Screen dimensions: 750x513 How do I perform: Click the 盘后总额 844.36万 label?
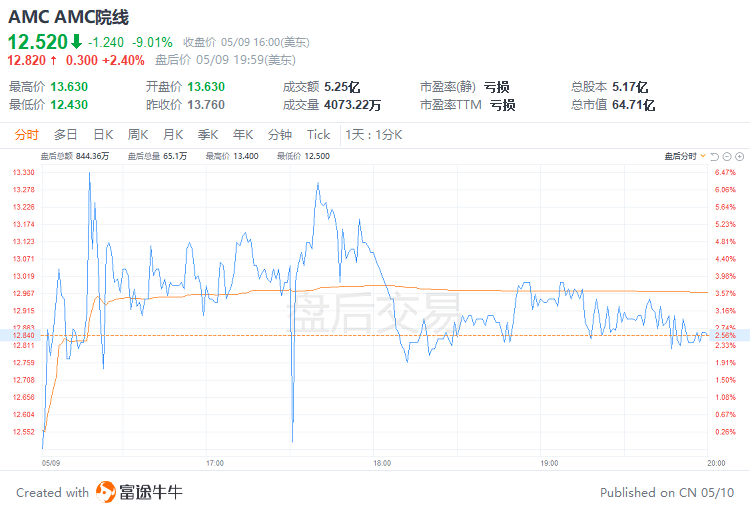tap(75, 156)
